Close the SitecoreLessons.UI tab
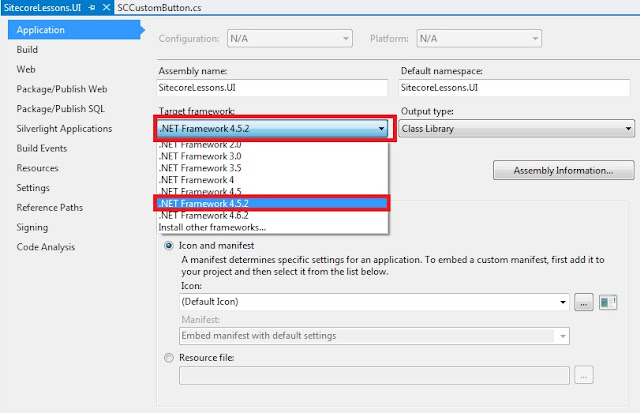Image resolution: width=640 pixels, height=413 pixels. [104, 8]
